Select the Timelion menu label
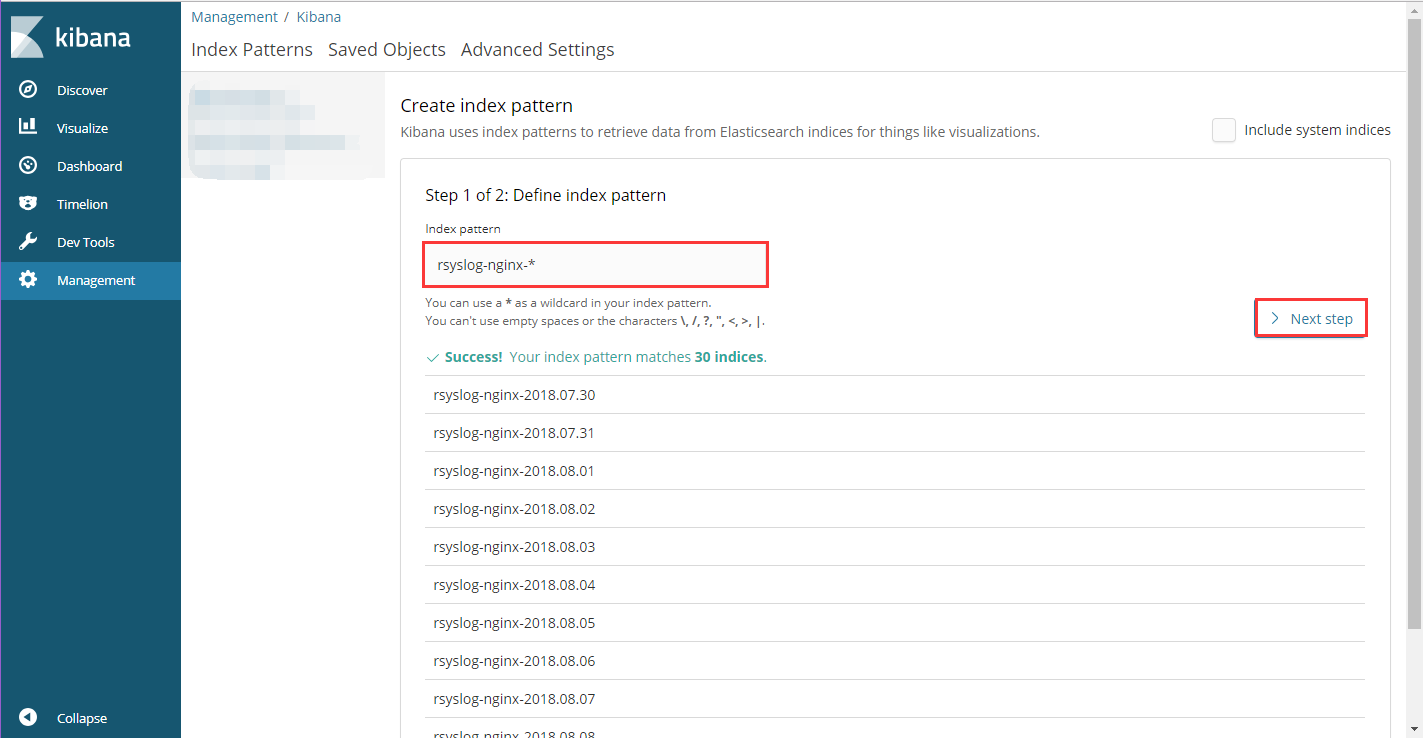The image size is (1423, 738). (x=82, y=204)
